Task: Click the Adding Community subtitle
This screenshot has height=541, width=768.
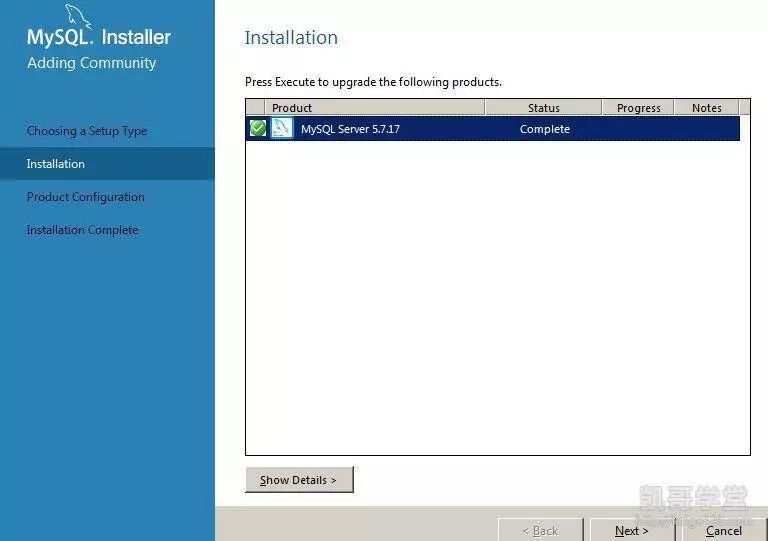Action: 92,63
